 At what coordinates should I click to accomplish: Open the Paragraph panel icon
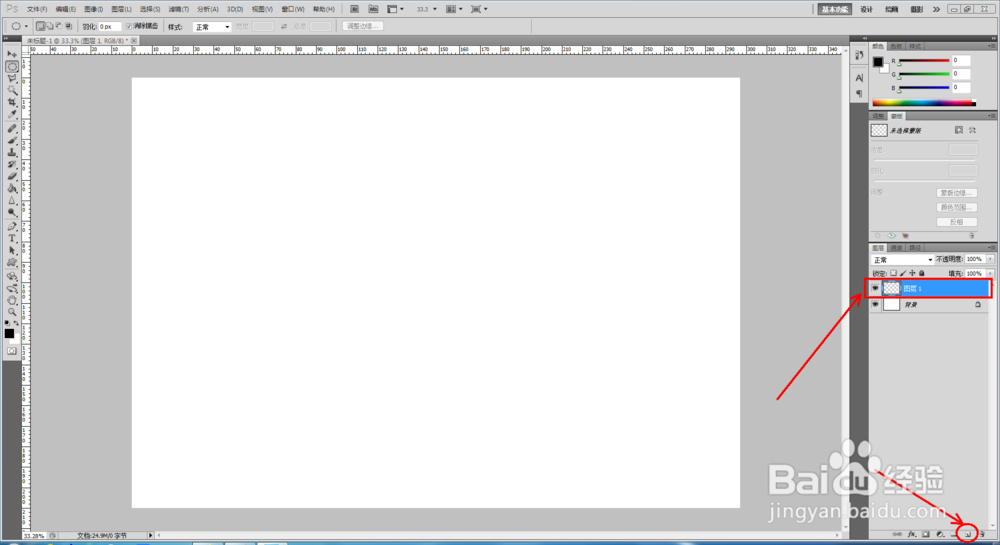859,93
